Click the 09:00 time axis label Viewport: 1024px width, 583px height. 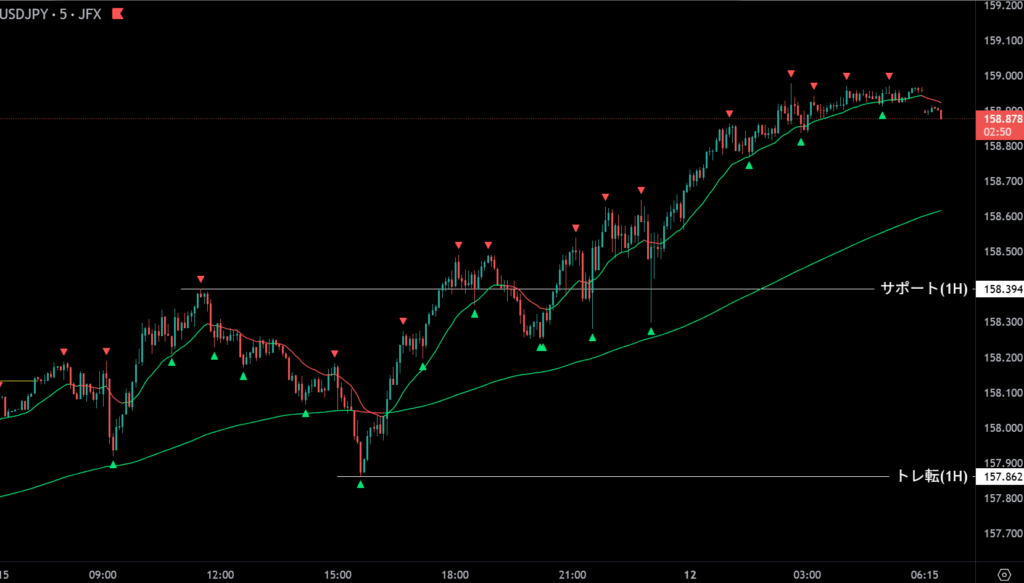[x=103, y=574]
